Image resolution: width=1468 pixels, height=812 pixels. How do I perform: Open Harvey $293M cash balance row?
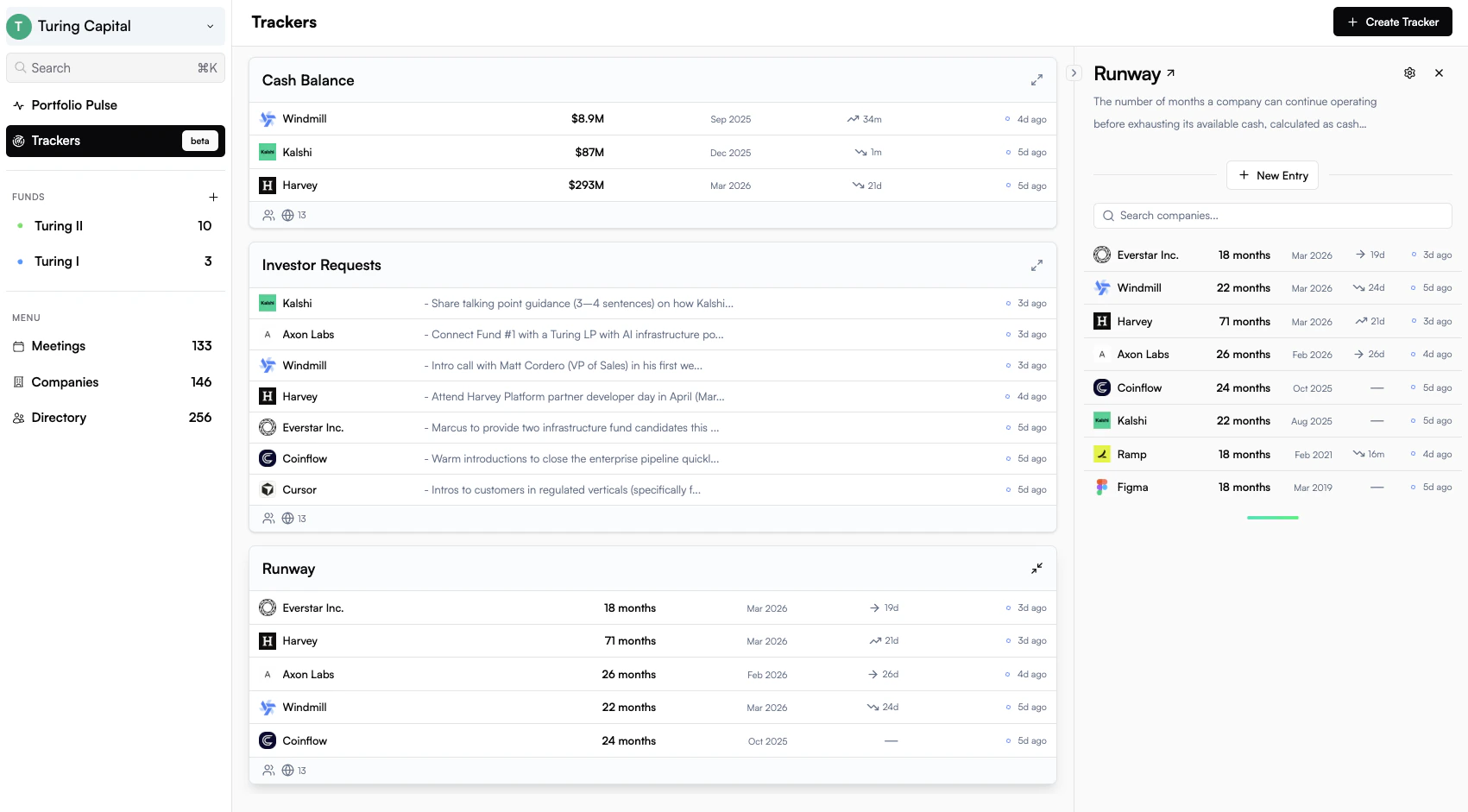pyautogui.click(x=652, y=186)
